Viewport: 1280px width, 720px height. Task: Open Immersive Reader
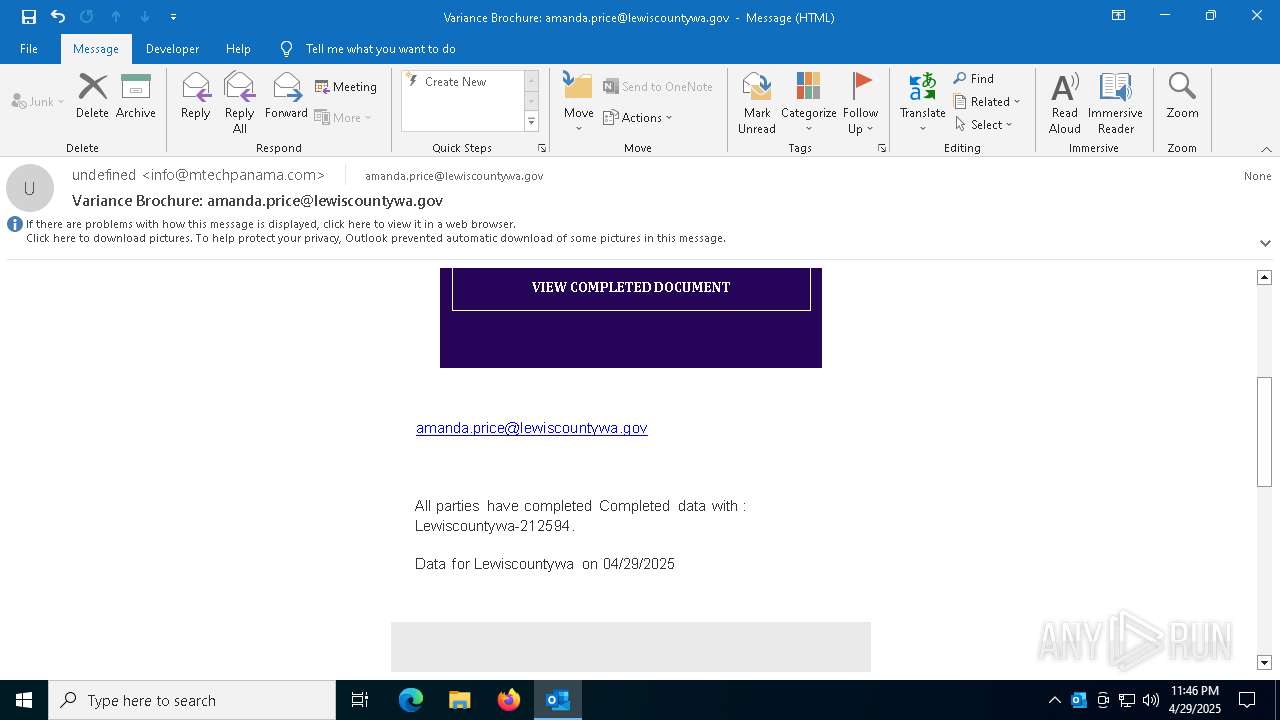(1115, 102)
